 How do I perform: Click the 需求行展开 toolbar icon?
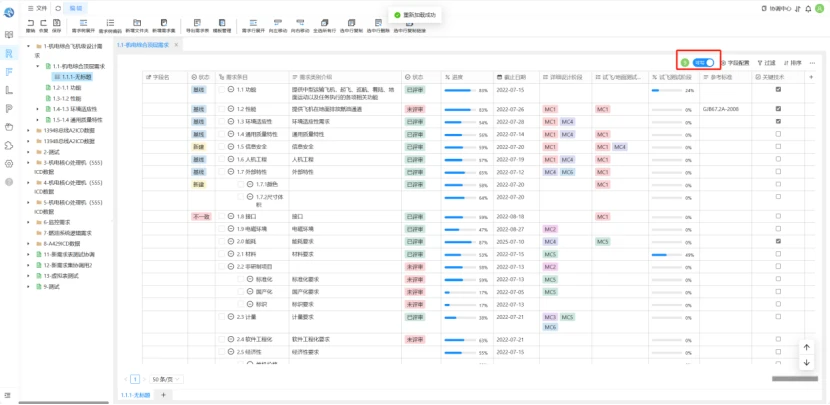point(253,23)
